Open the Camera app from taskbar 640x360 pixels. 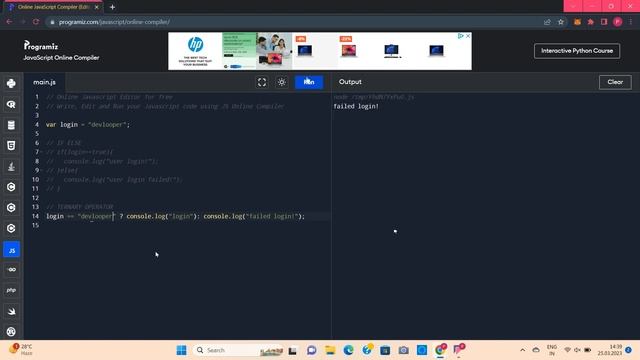403,350
